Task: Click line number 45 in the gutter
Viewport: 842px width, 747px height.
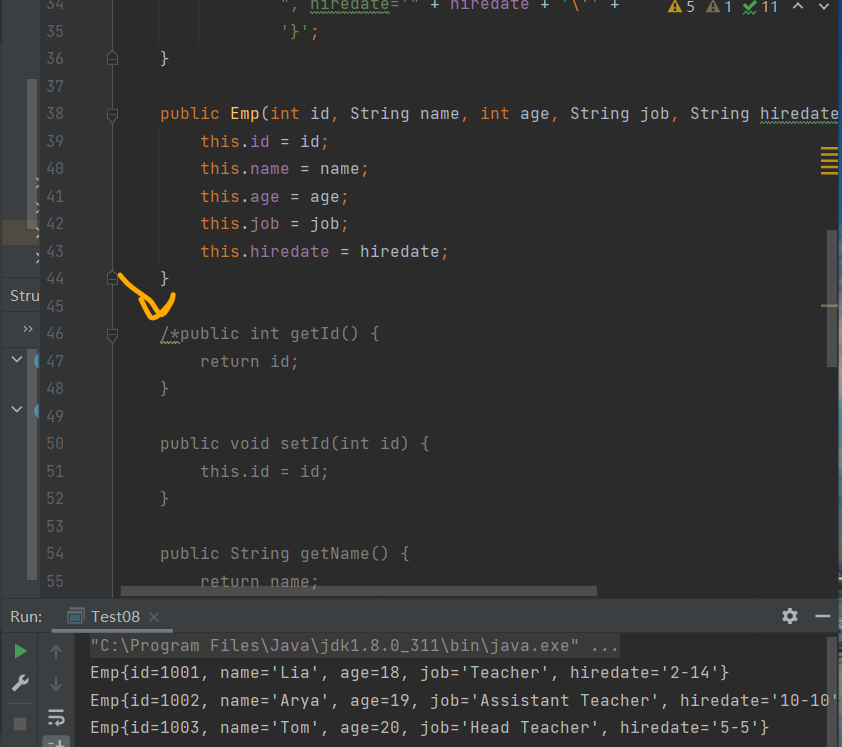Action: click(x=55, y=306)
